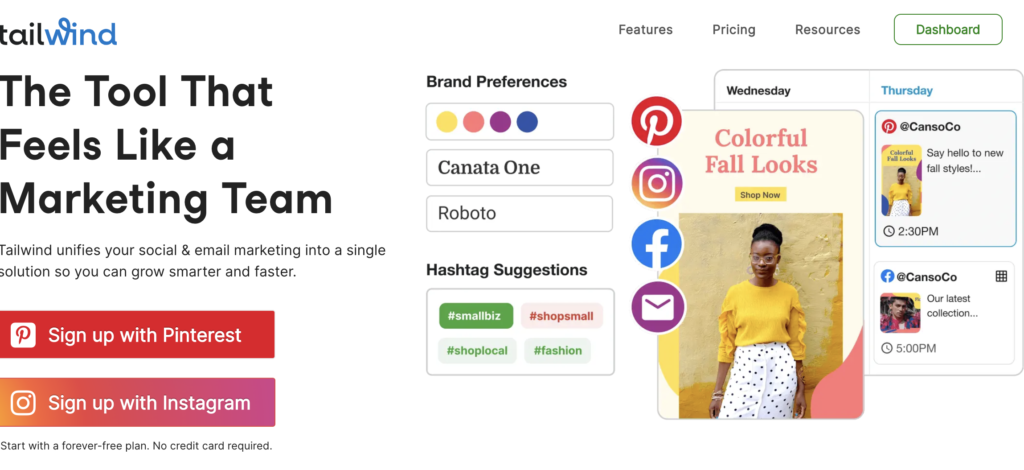The width and height of the screenshot is (1024, 470).
Task: Open the Resources menu item
Action: (x=827, y=30)
